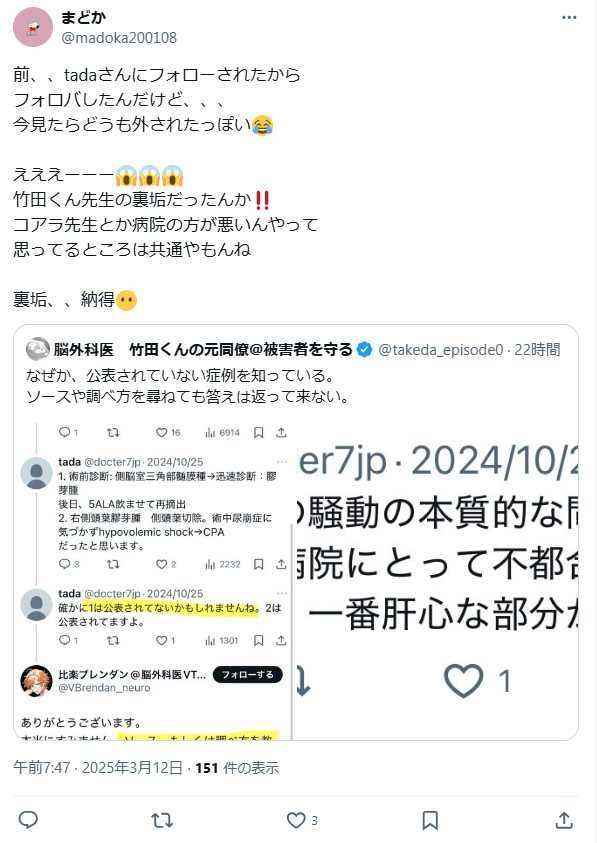Open the right zoomed image in the quoted tweet
Image resolution: width=597 pixels, height=843 pixels.
[436, 580]
